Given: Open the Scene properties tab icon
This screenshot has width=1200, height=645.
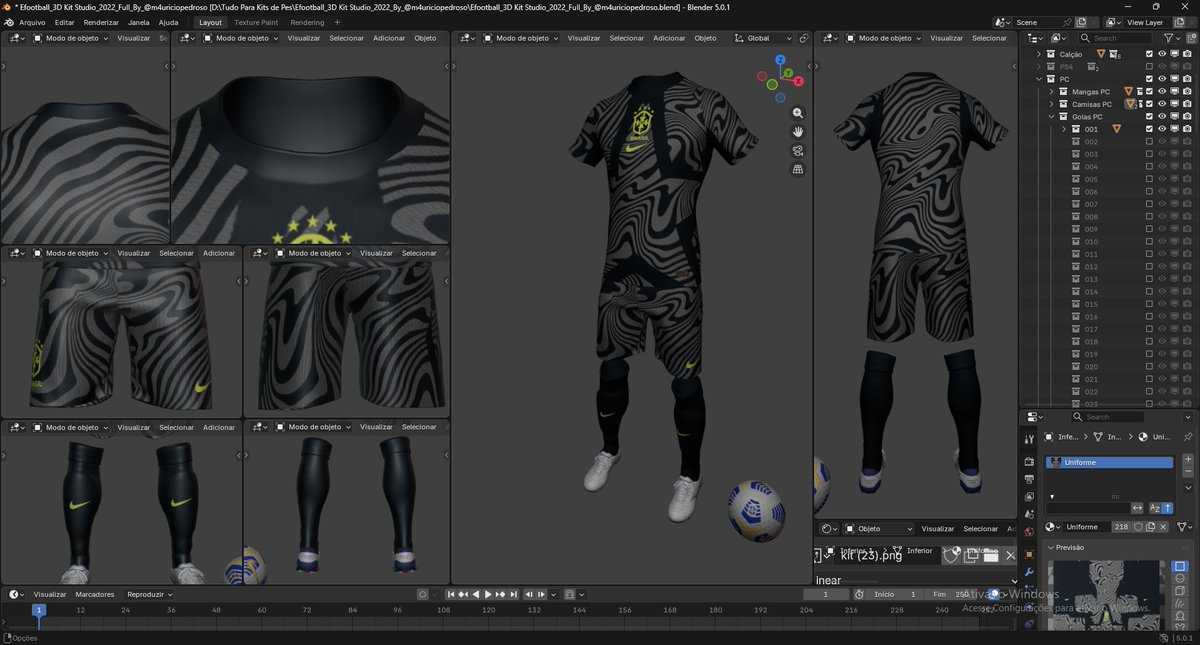Looking at the screenshot, I should [1029, 515].
